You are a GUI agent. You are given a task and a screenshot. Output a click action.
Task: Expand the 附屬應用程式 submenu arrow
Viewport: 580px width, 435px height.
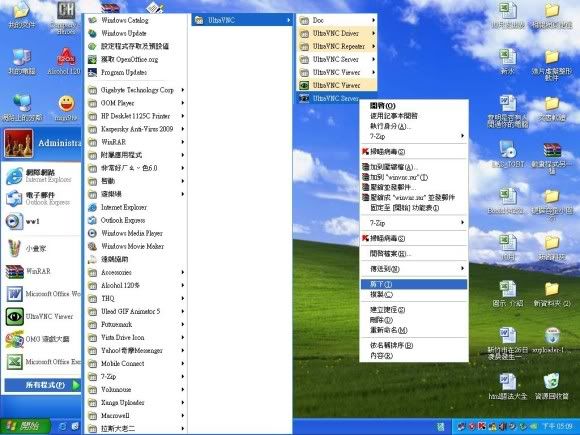(x=183, y=155)
